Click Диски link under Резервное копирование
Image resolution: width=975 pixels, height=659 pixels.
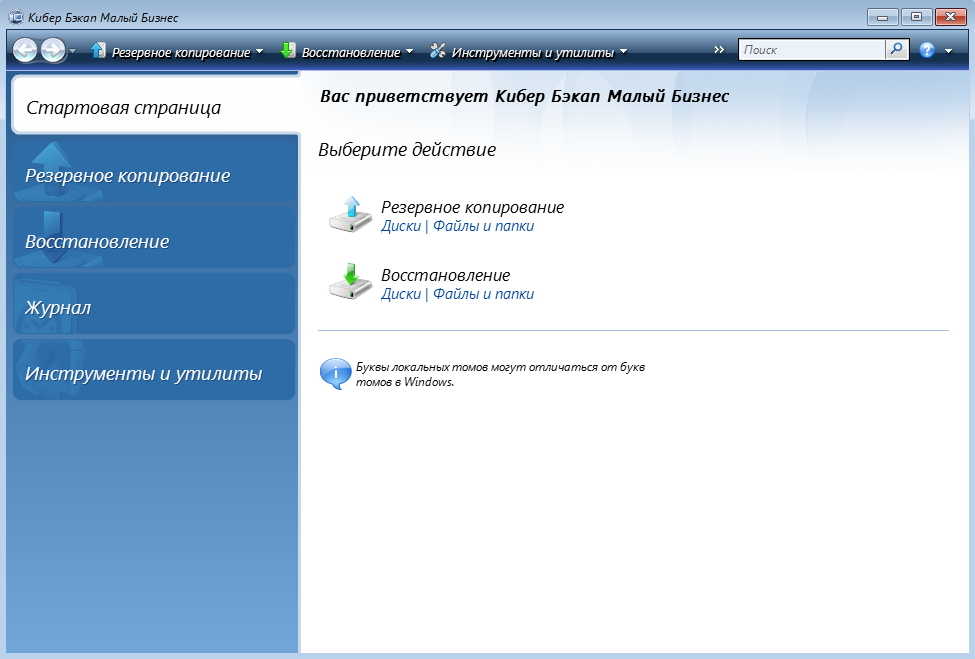pos(401,226)
